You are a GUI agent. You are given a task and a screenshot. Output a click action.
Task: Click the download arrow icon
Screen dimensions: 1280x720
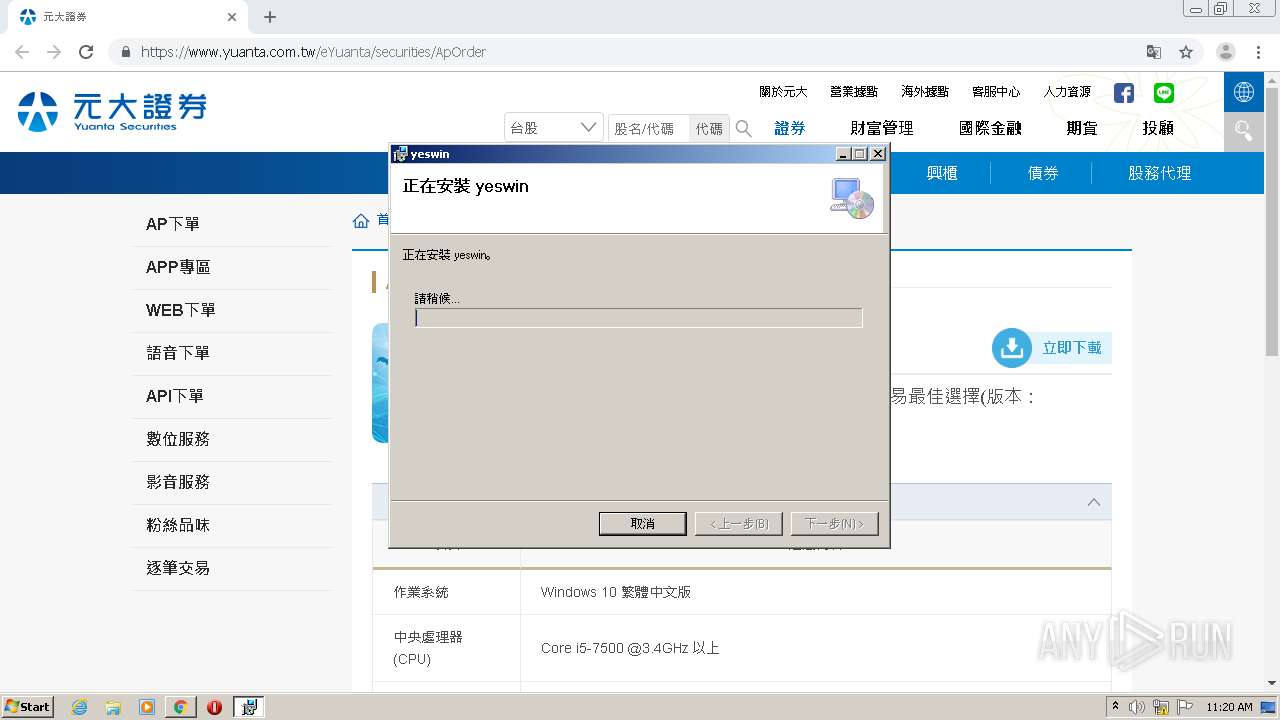point(1012,348)
